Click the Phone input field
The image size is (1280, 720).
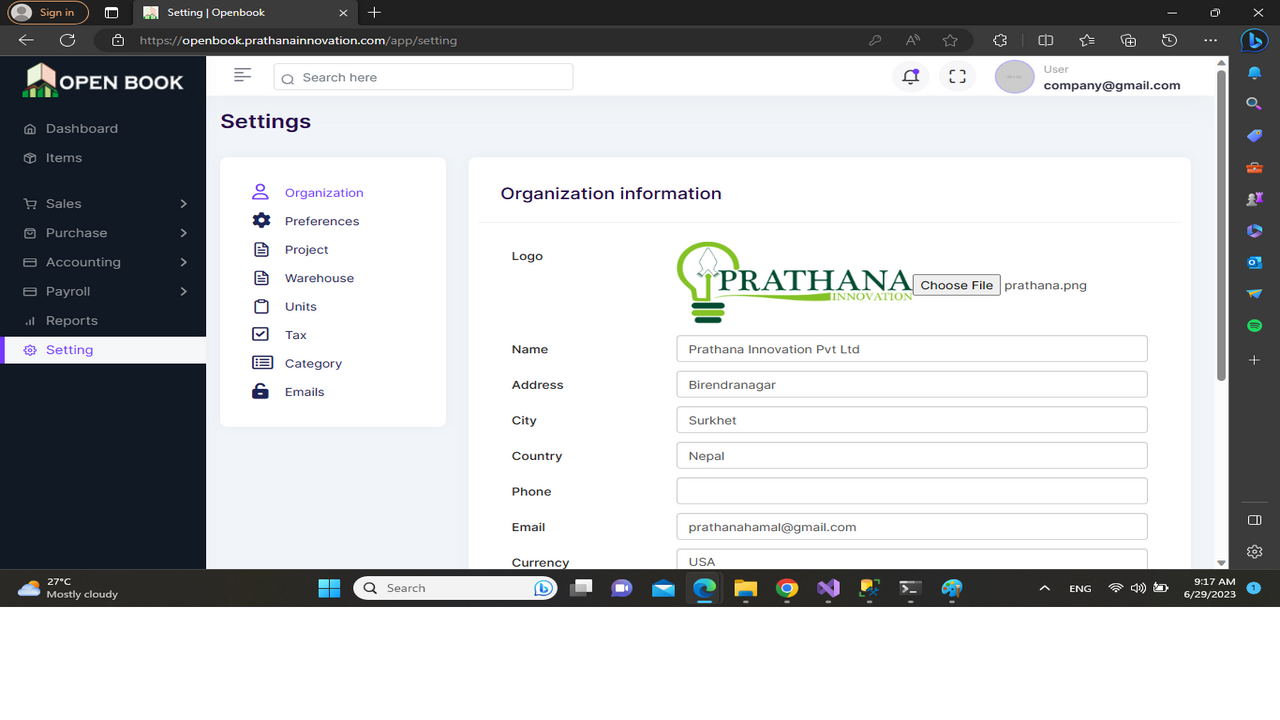[911, 490]
